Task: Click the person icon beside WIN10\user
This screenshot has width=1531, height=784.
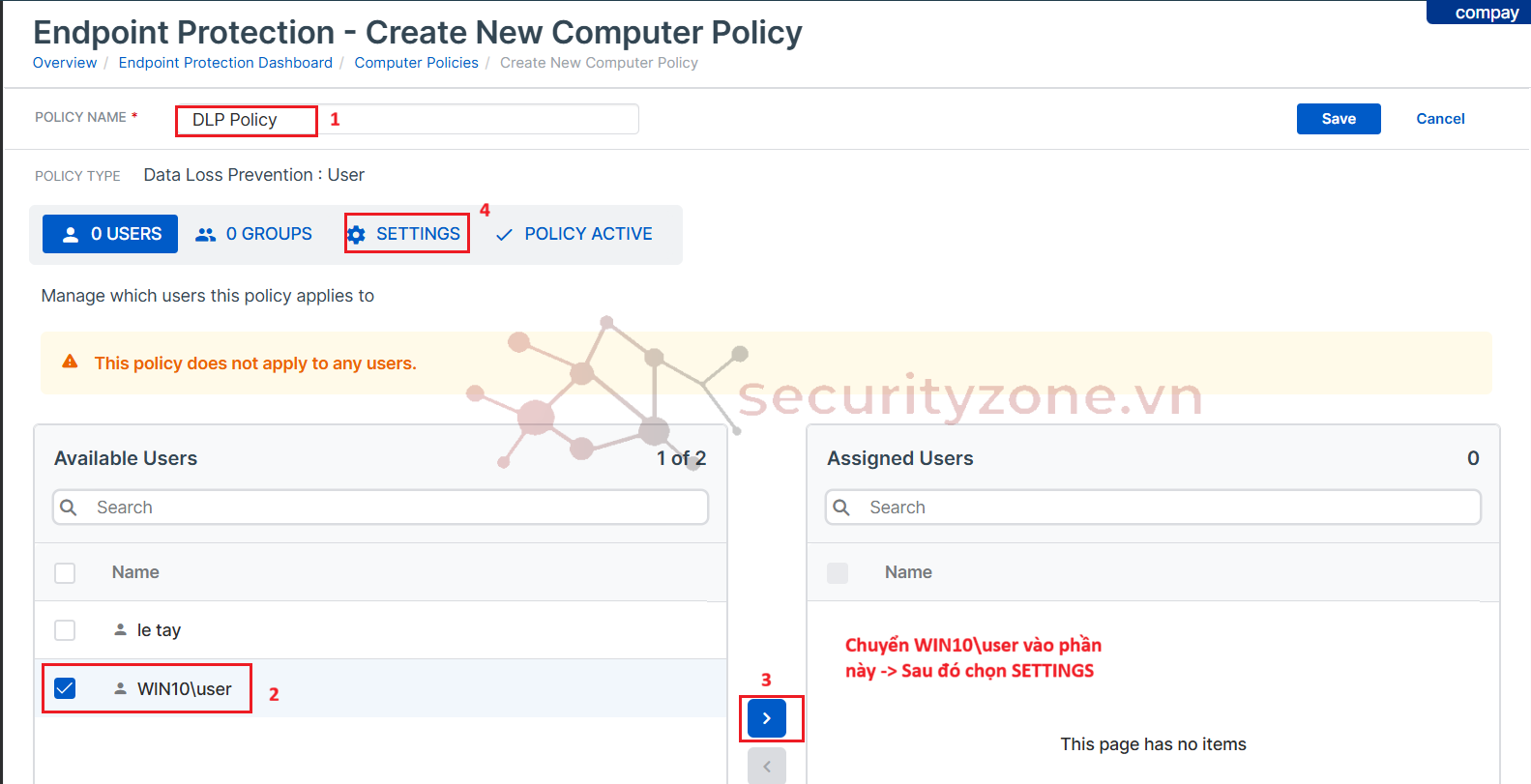Action: 120,689
